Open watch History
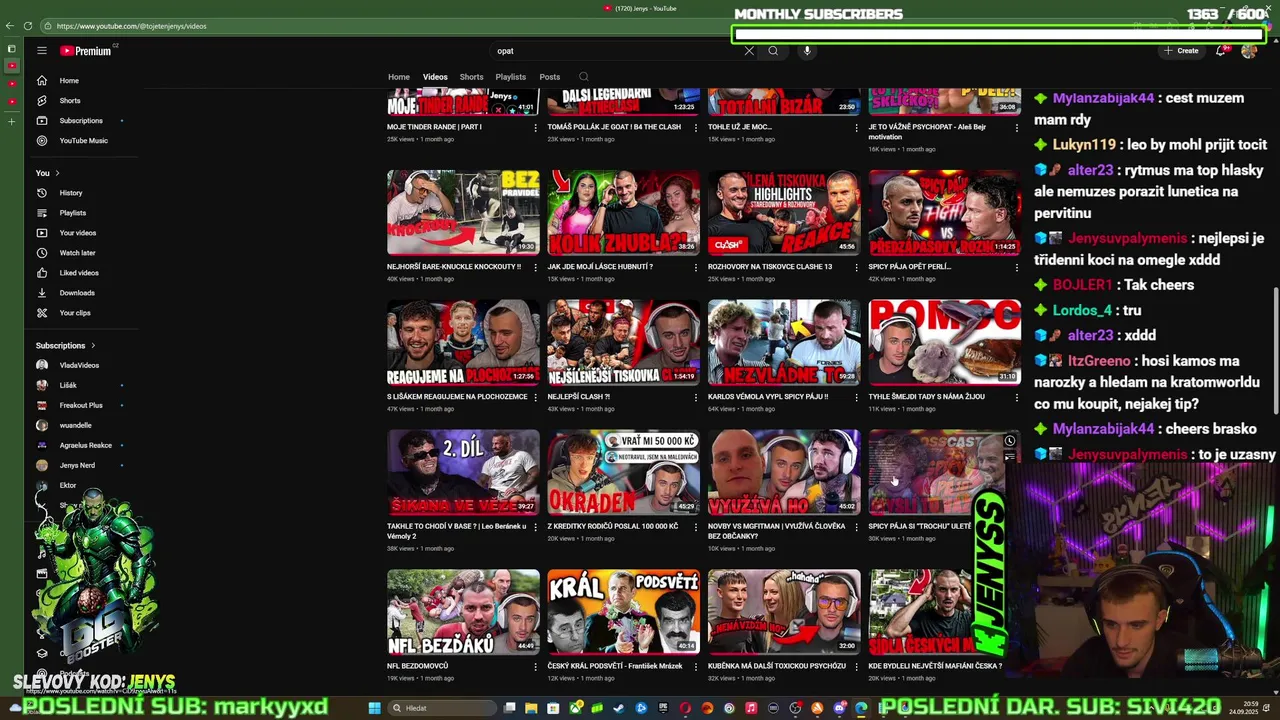The width and height of the screenshot is (1280, 720). (70, 193)
